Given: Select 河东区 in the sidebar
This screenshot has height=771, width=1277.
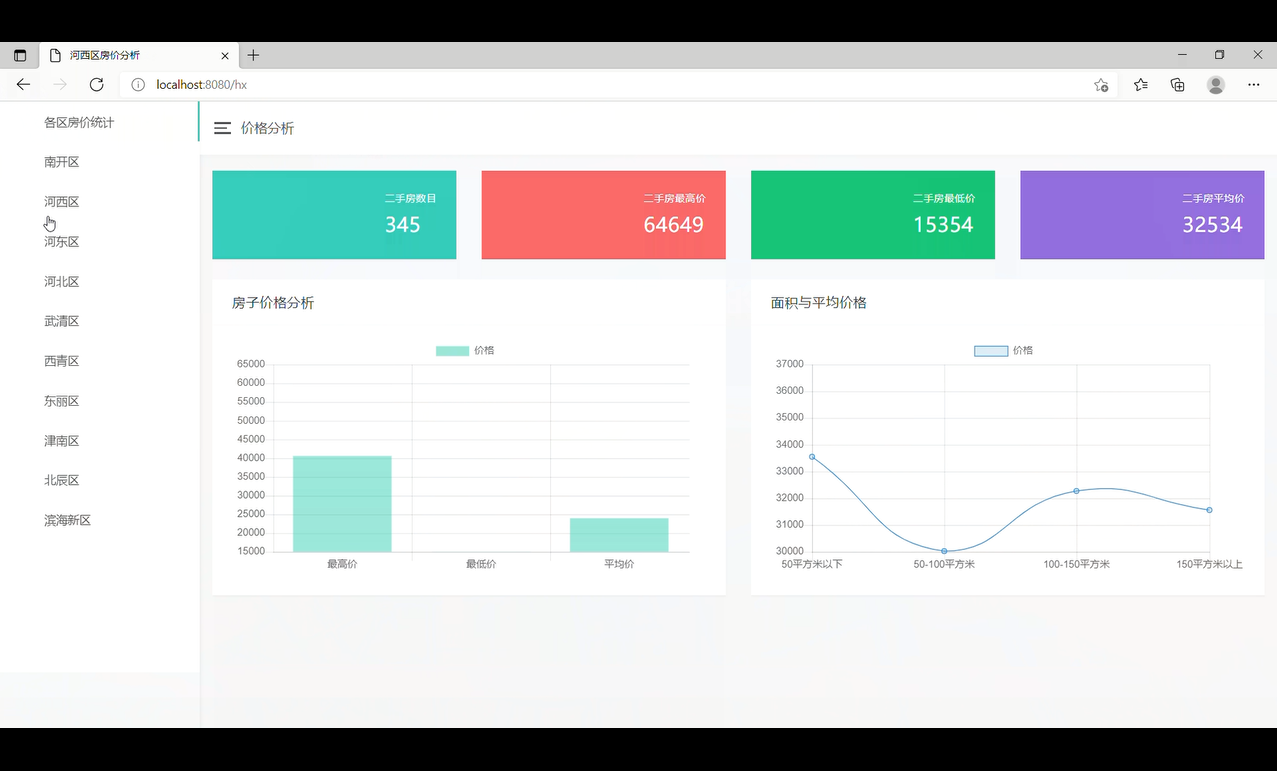Looking at the screenshot, I should (61, 242).
